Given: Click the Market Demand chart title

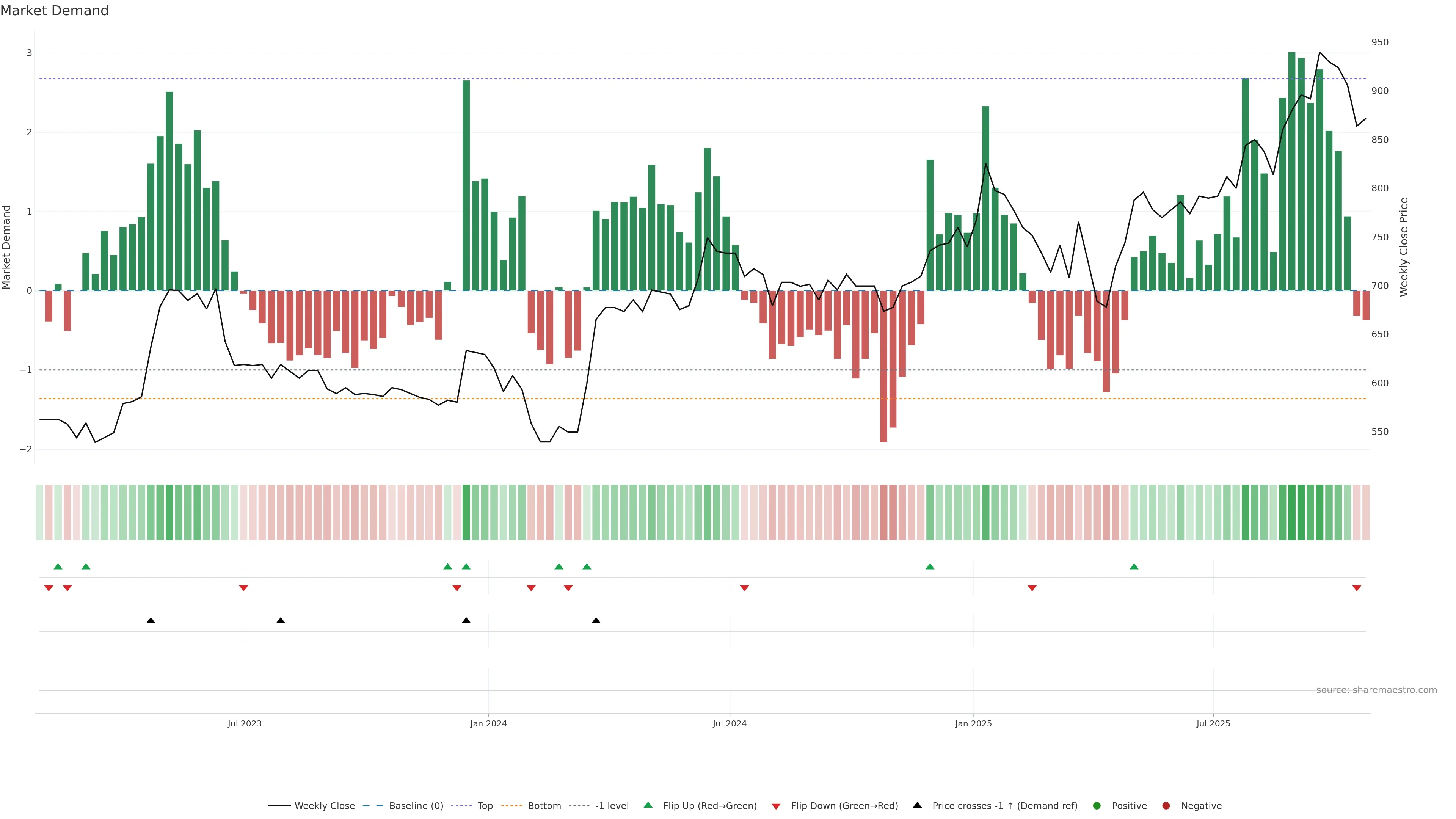Looking at the screenshot, I should coord(54,11).
